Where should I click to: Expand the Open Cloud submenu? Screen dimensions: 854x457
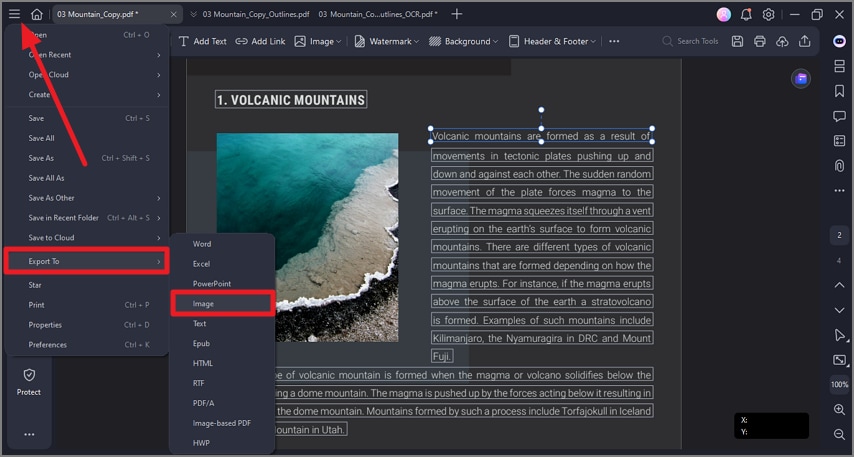87,75
